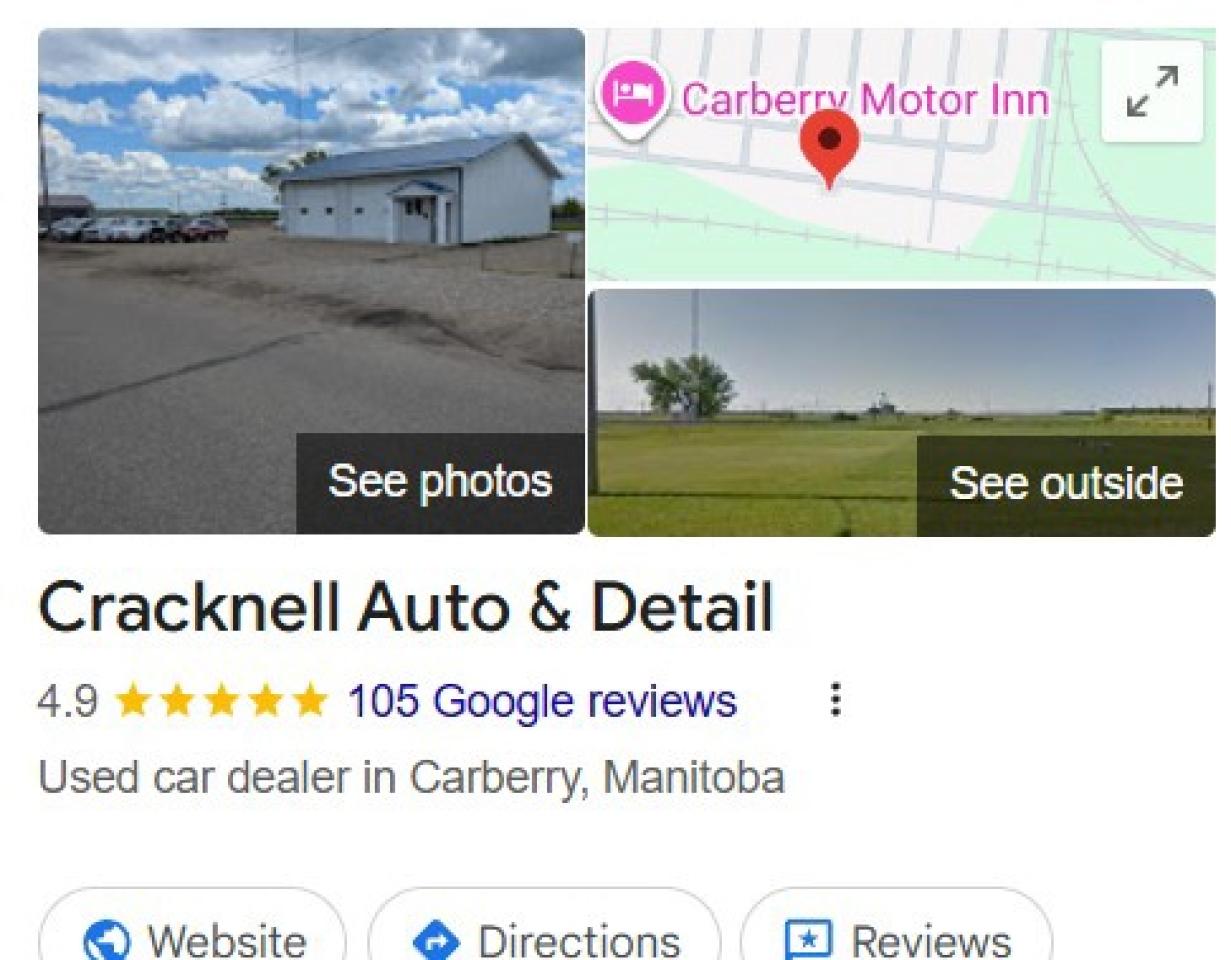Click the Cracknell Auto & Detail business title
The image size is (1231, 960).
pos(405,608)
